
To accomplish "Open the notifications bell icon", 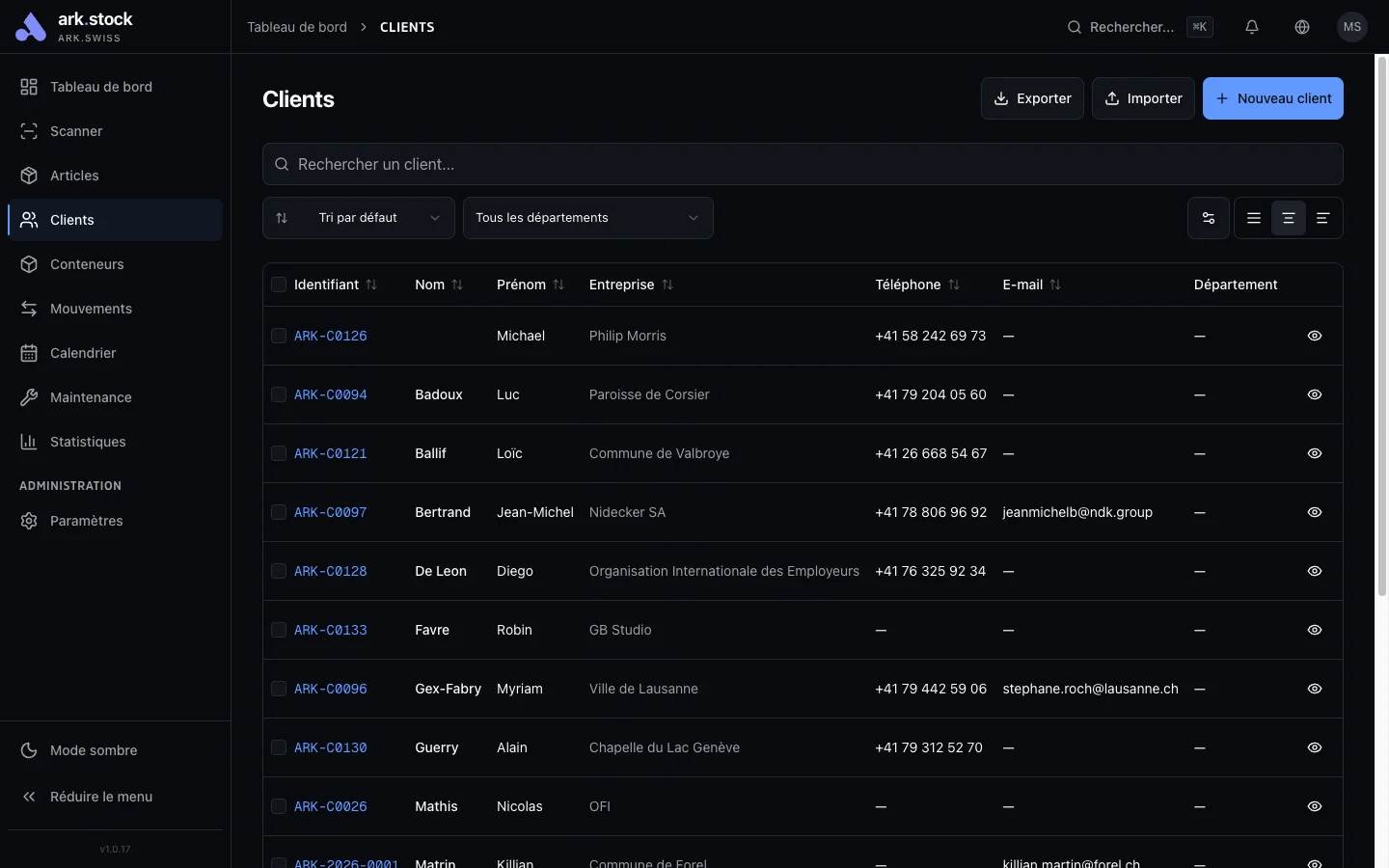I will pyautogui.click(x=1252, y=27).
